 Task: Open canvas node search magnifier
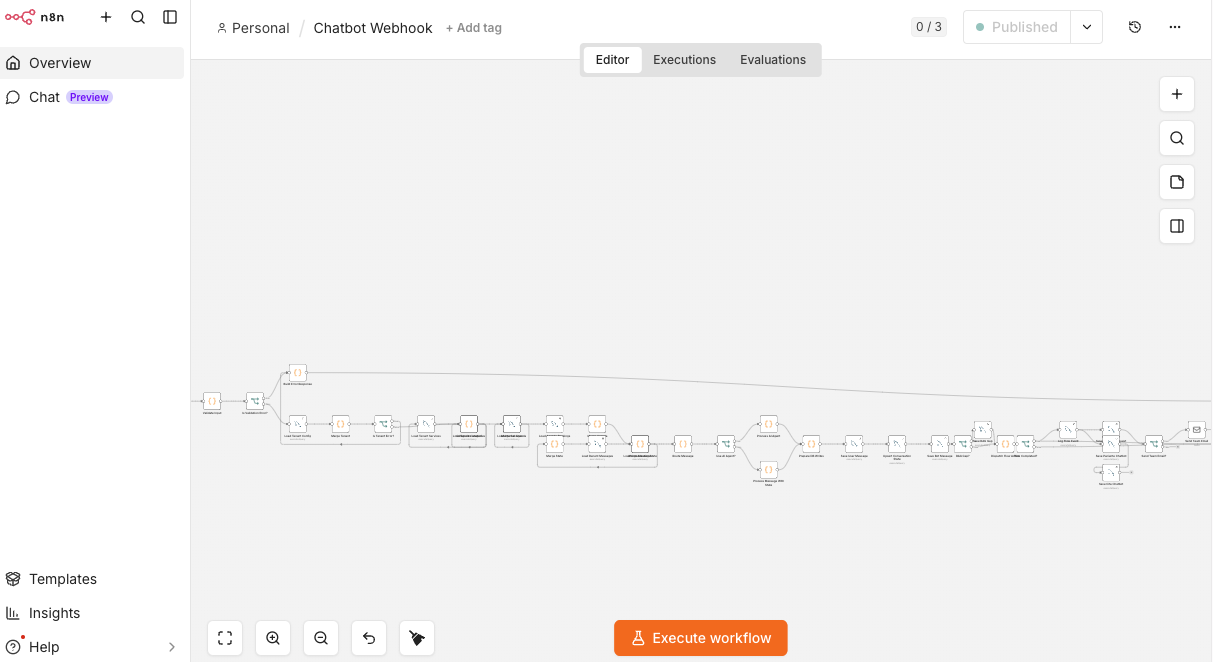click(1177, 138)
